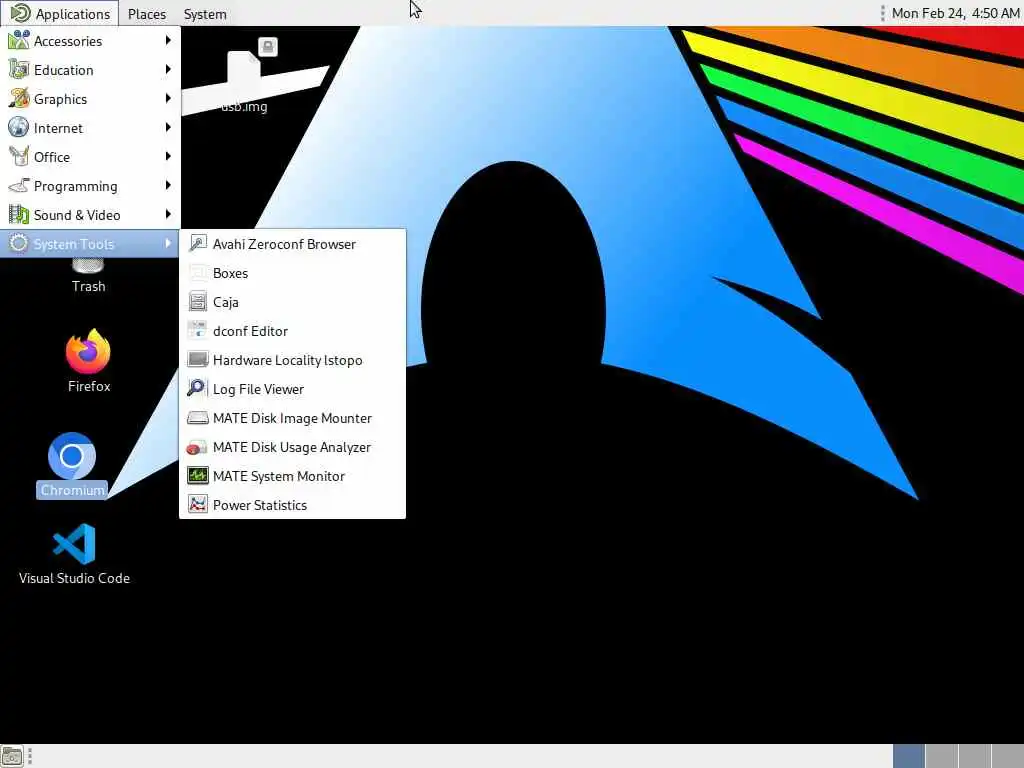This screenshot has width=1024, height=768.
Task: Click the date and time clock
Action: tap(955, 13)
